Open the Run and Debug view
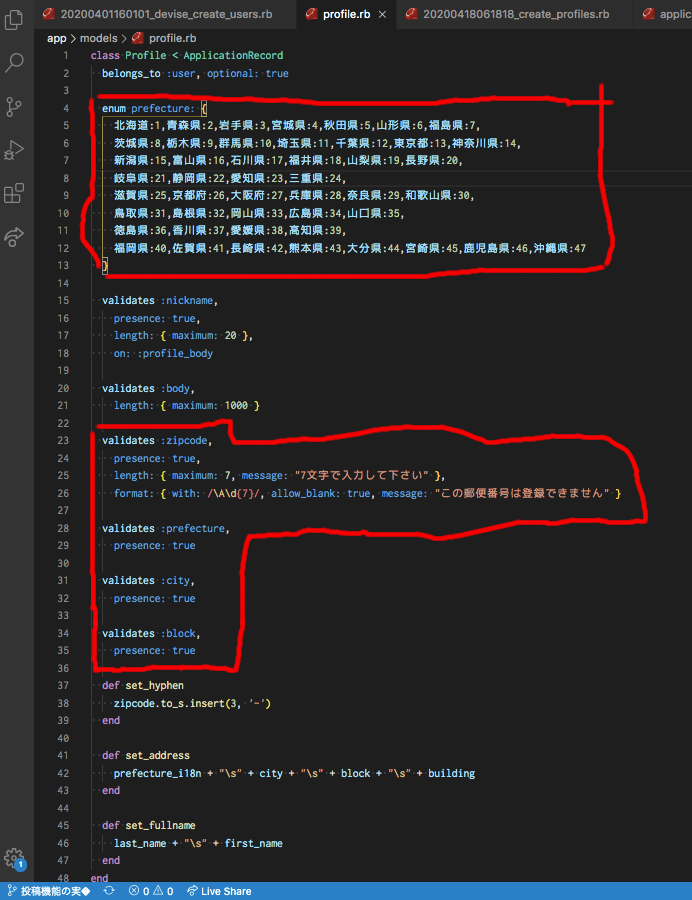 (x=14, y=150)
